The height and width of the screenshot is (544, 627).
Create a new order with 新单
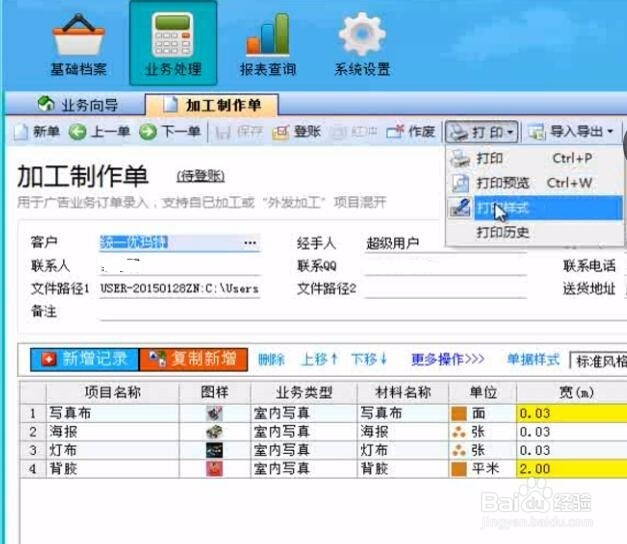37,132
